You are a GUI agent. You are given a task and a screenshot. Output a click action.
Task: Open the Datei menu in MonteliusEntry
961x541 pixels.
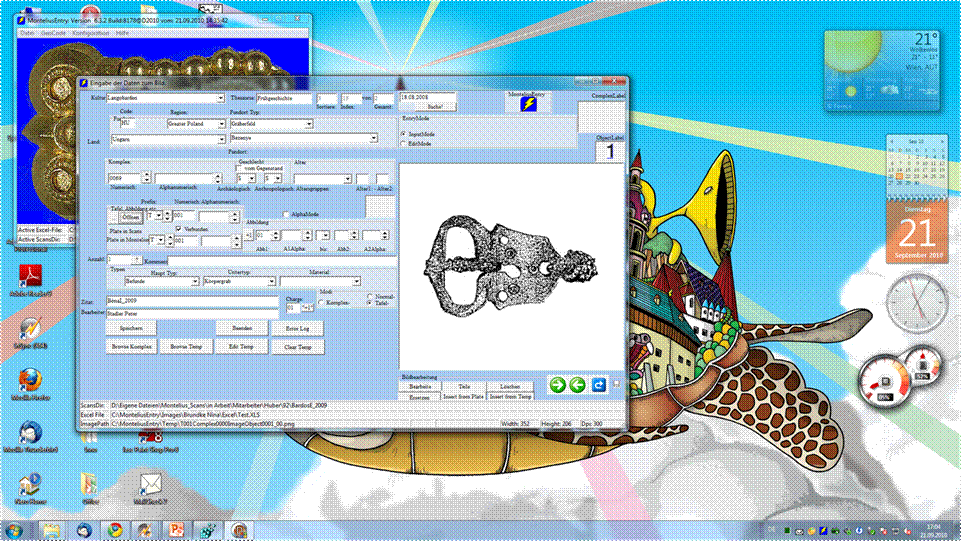pos(26,33)
